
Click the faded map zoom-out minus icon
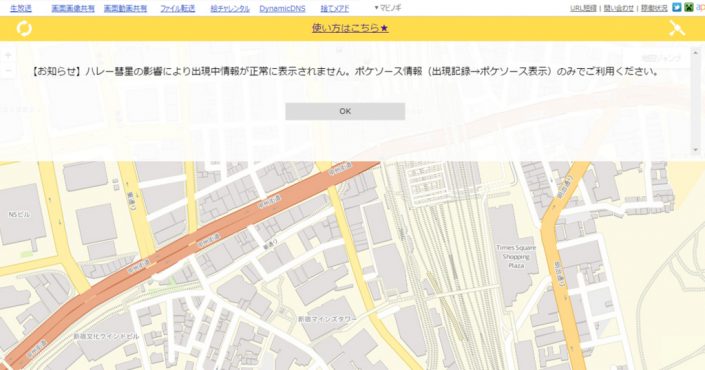coord(8,71)
